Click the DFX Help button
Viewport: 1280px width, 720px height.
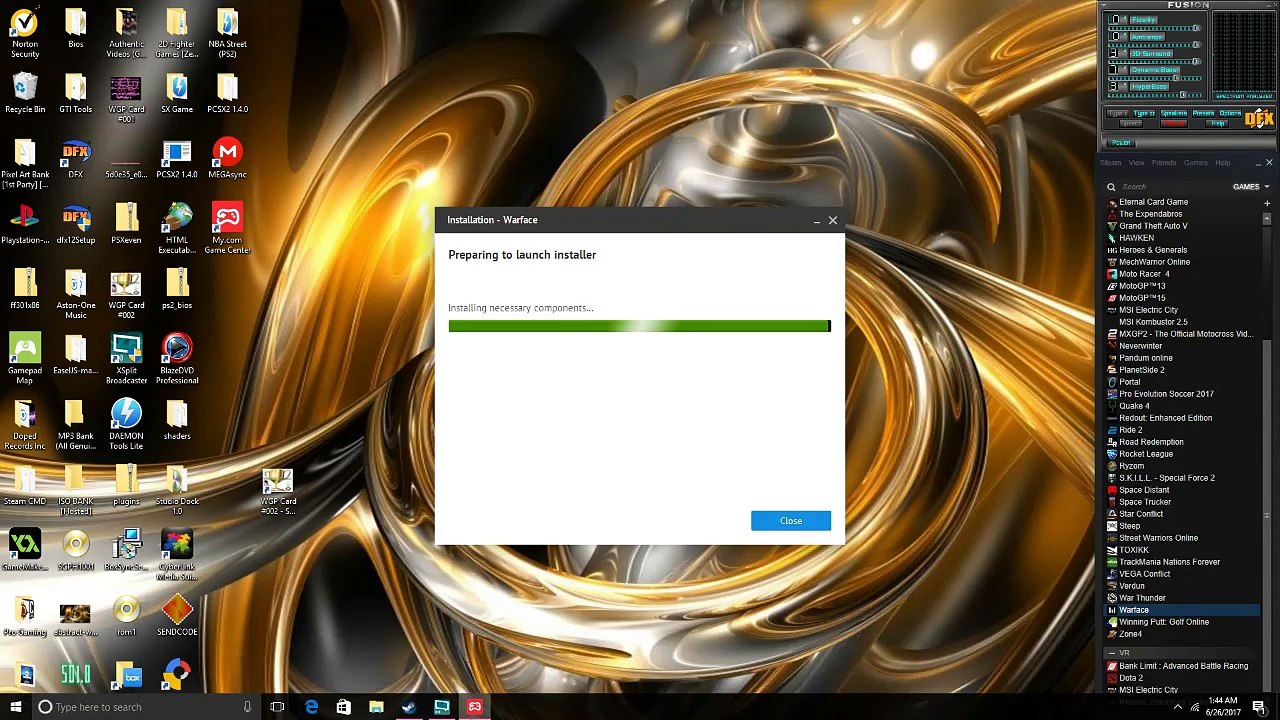[x=1218, y=123]
